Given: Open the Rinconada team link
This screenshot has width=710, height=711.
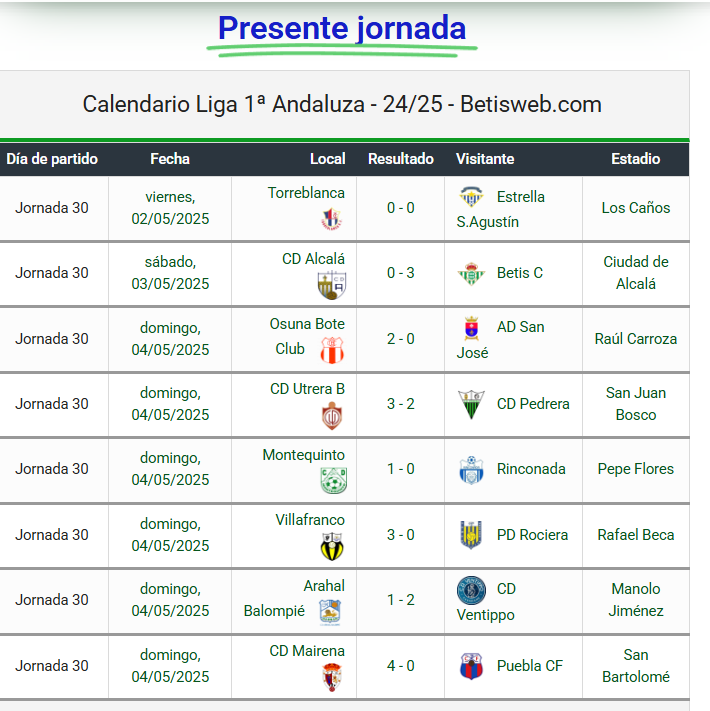Looking at the screenshot, I should (x=531, y=469).
